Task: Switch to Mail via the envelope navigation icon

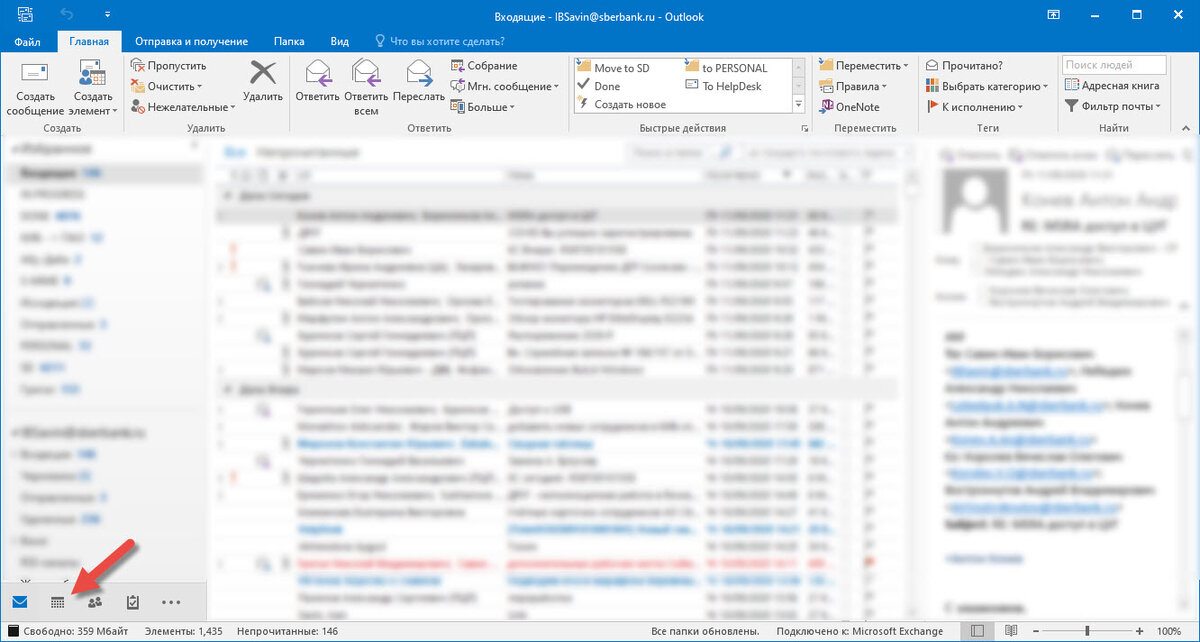Action: pyautogui.click(x=19, y=602)
